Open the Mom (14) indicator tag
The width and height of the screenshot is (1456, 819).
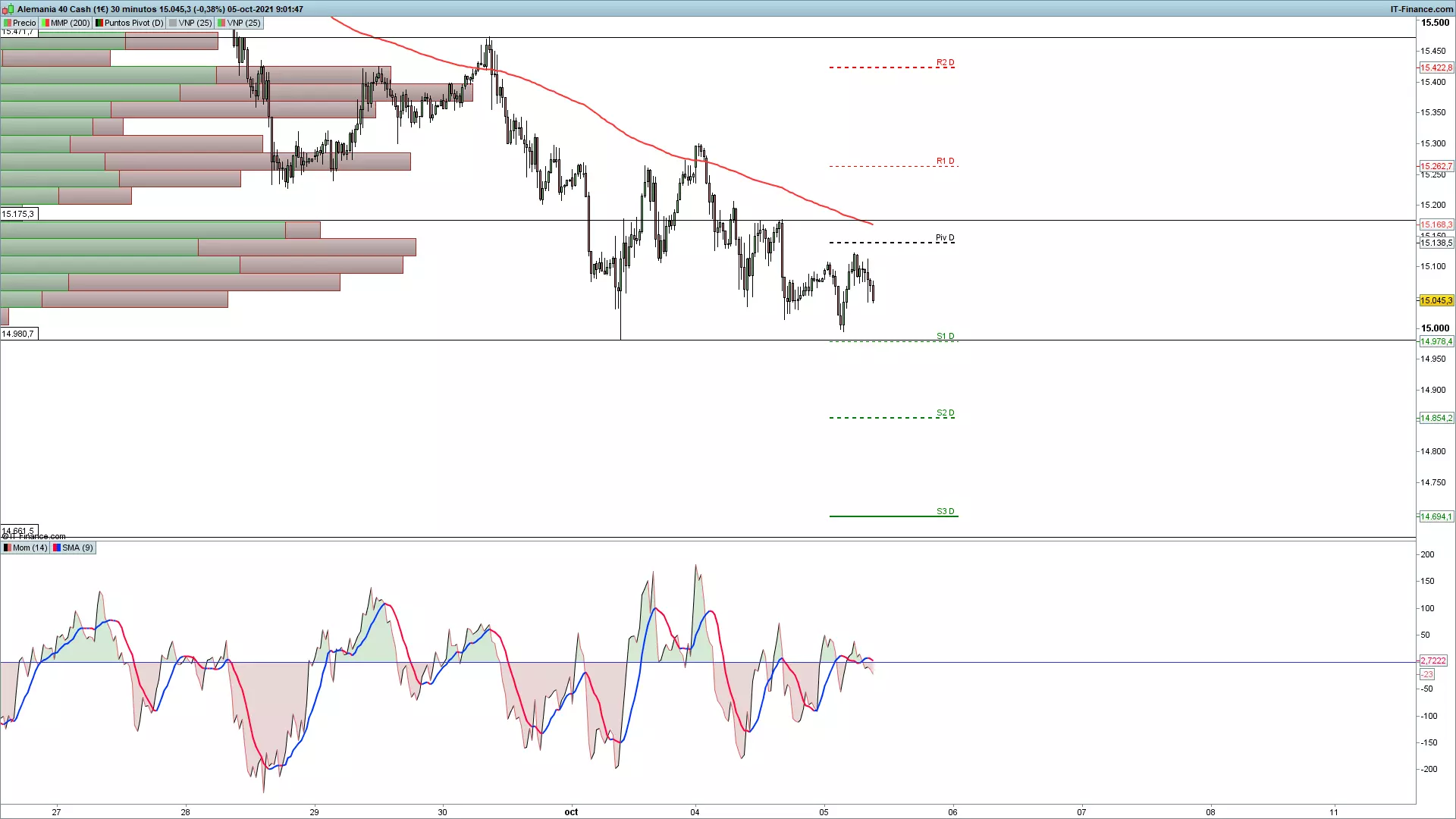(x=26, y=548)
